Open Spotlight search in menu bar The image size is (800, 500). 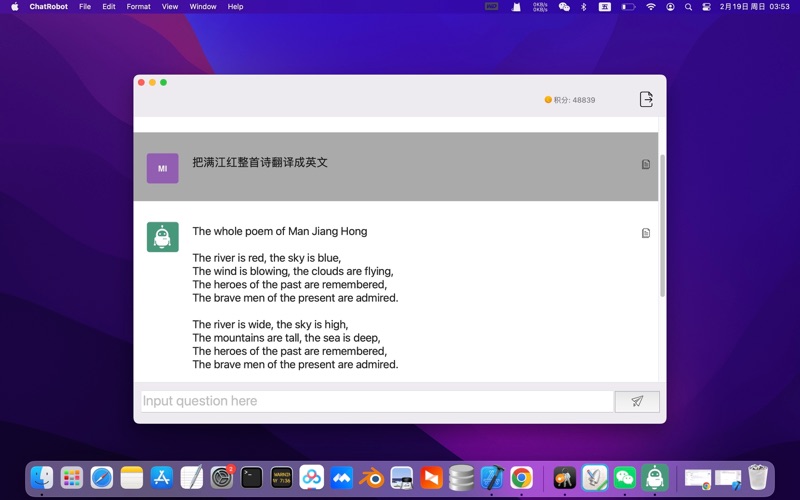[x=688, y=7]
